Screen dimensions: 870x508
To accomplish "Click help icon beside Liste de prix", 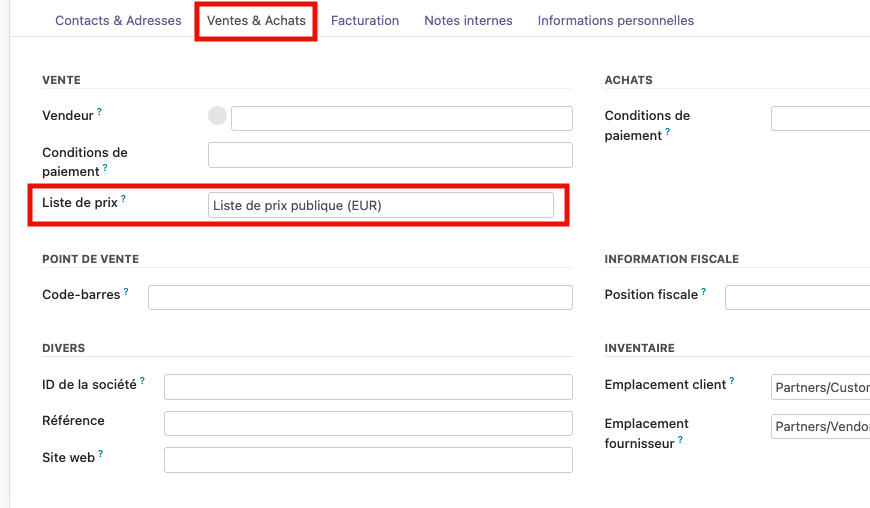I will pos(124,199).
